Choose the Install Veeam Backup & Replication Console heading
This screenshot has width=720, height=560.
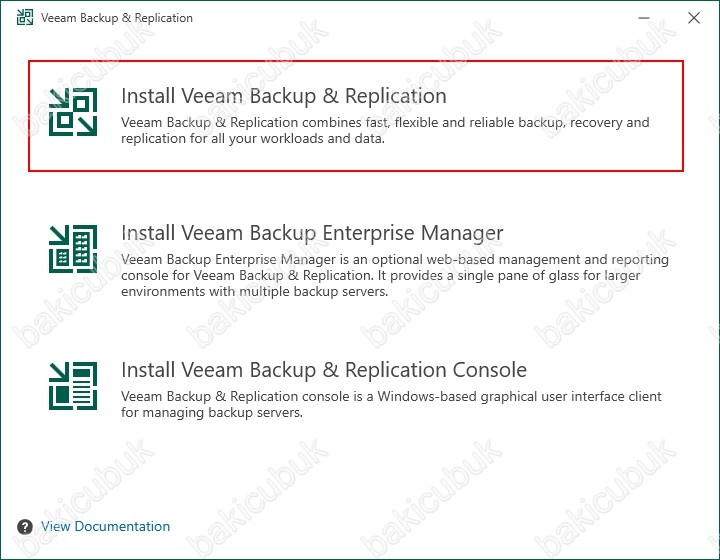pyautogui.click(x=324, y=370)
